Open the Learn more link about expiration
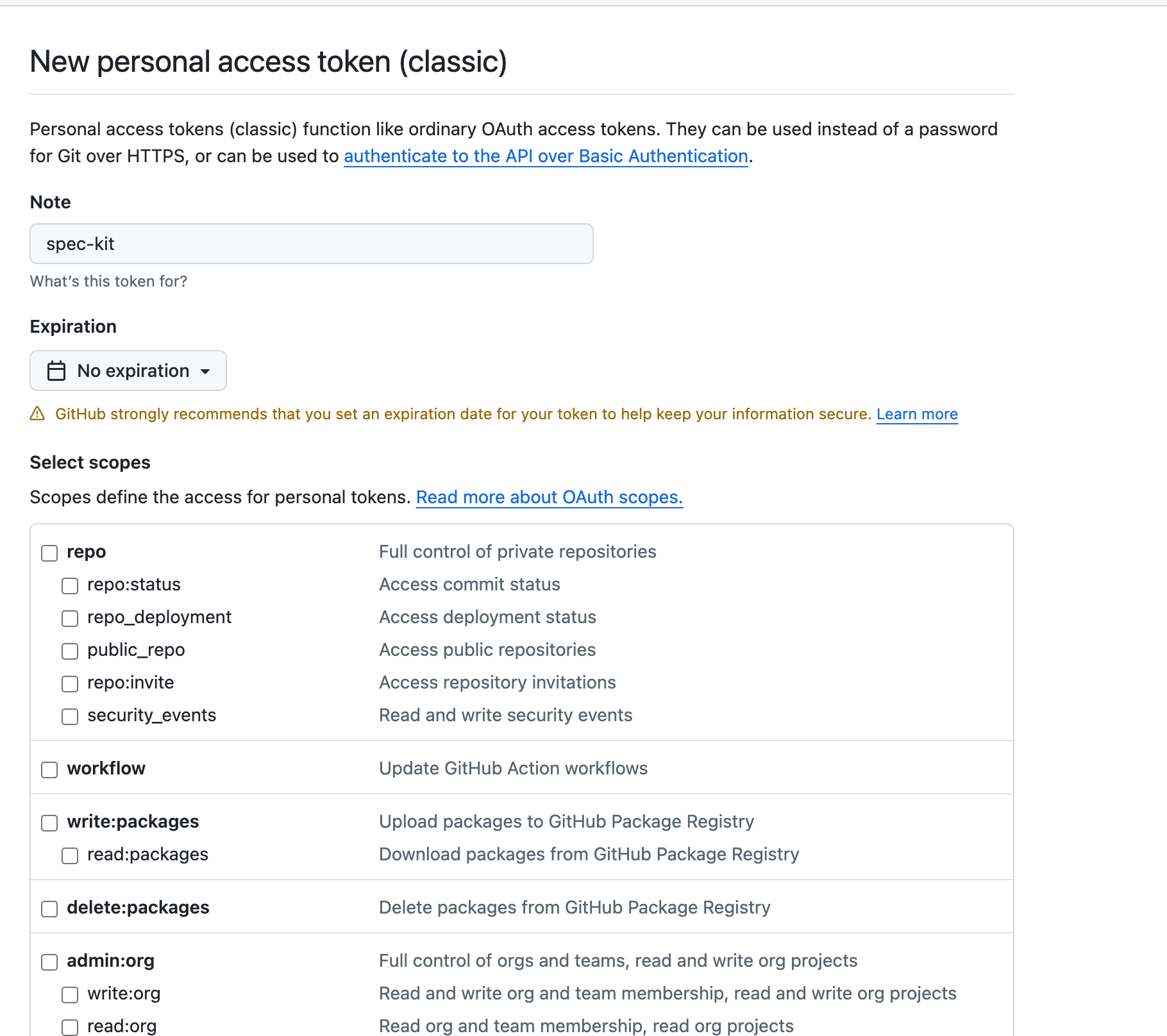1167x1036 pixels. pyautogui.click(x=916, y=414)
